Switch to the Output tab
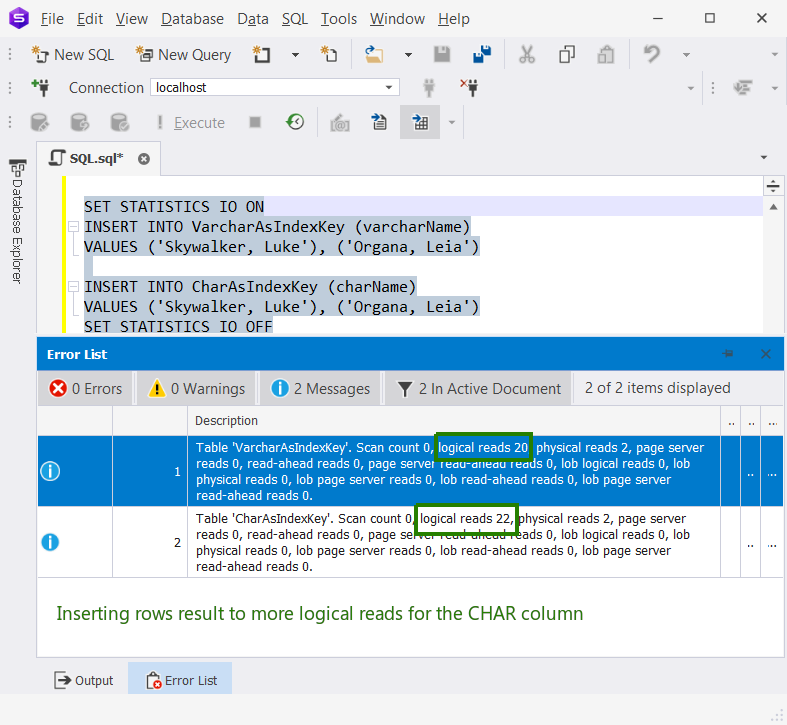Image resolution: width=787 pixels, height=725 pixels. click(84, 680)
